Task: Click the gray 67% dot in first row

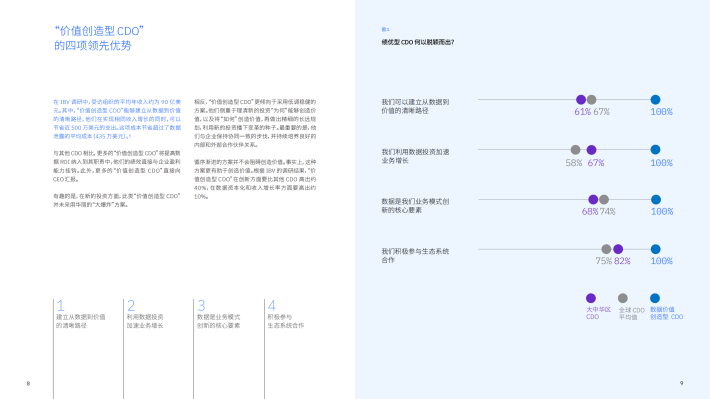Action: pos(591,100)
